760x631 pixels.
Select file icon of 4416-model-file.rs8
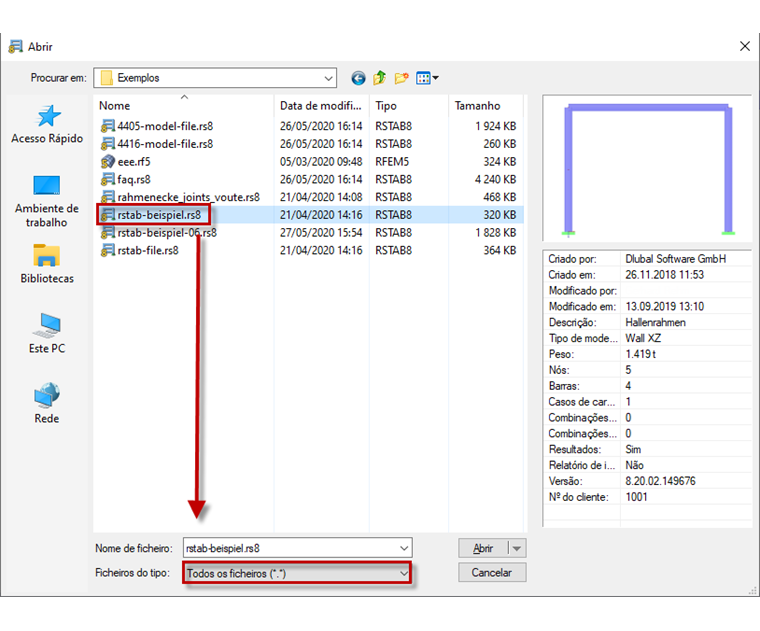108,144
